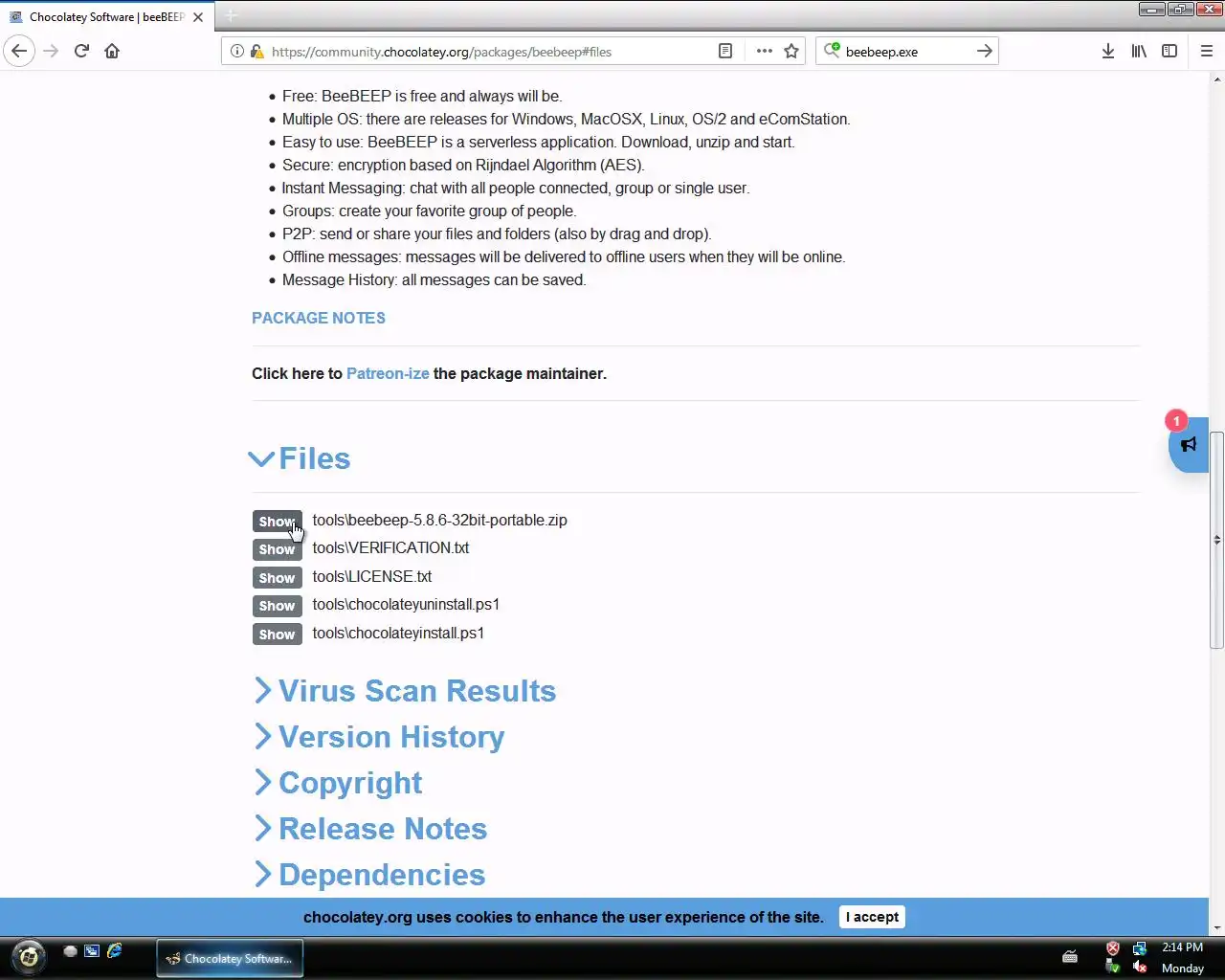This screenshot has height=980, width=1225.
Task: Show site information icon in address bar
Action: point(237,52)
